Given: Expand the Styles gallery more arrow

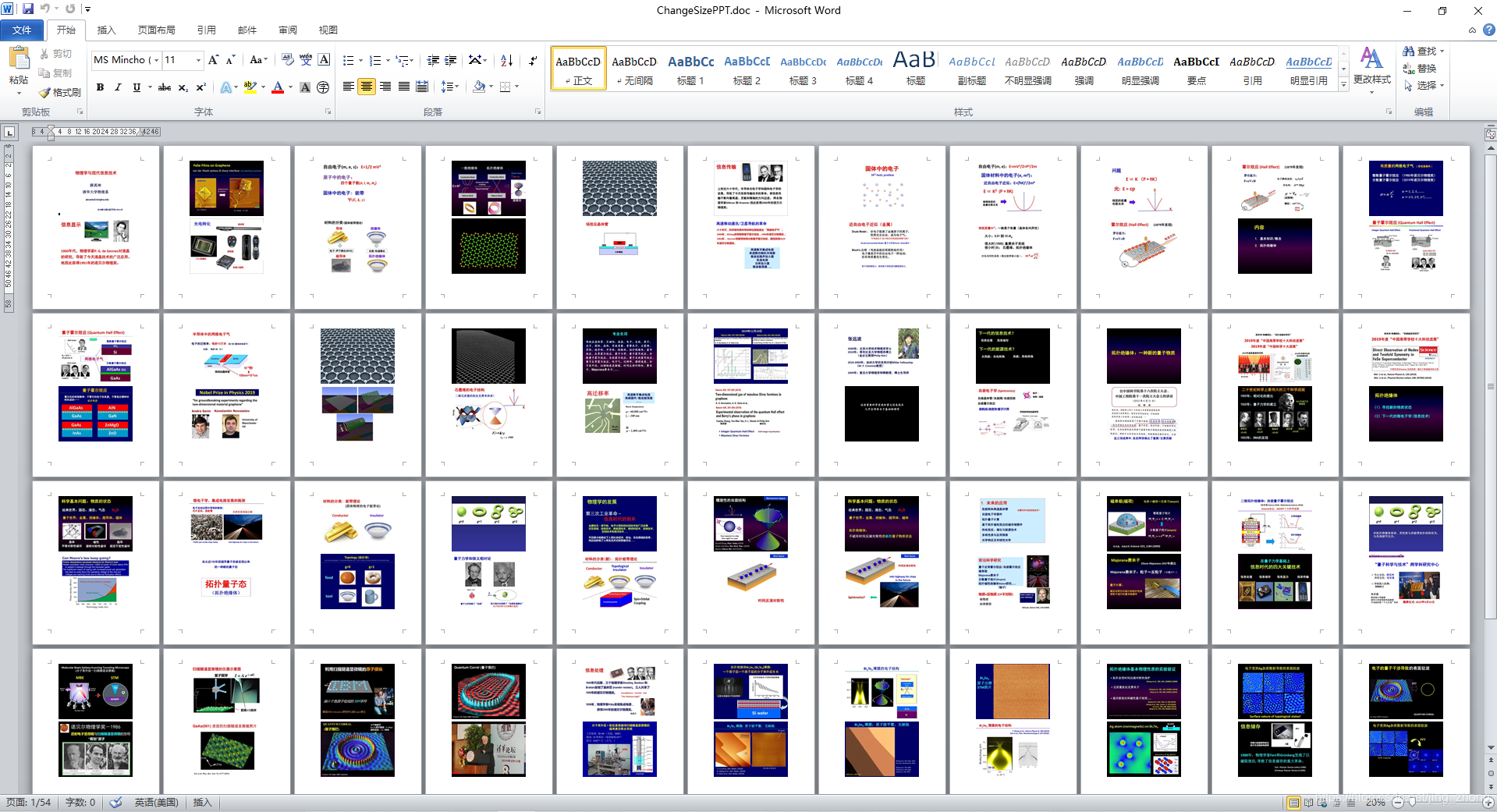Looking at the screenshot, I should tap(1343, 84).
